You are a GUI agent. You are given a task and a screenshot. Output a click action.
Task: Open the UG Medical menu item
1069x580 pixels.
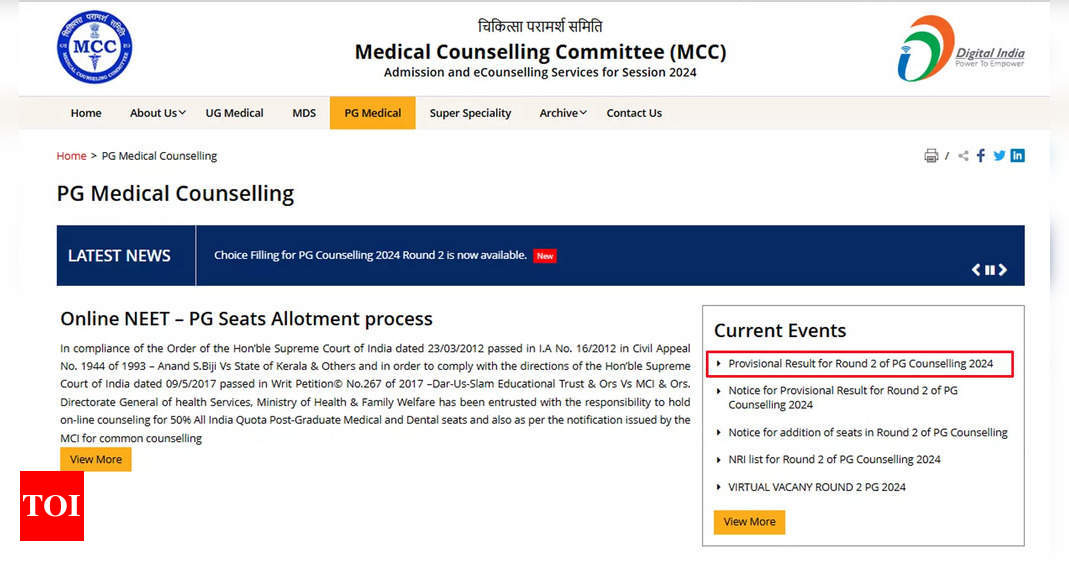(235, 113)
